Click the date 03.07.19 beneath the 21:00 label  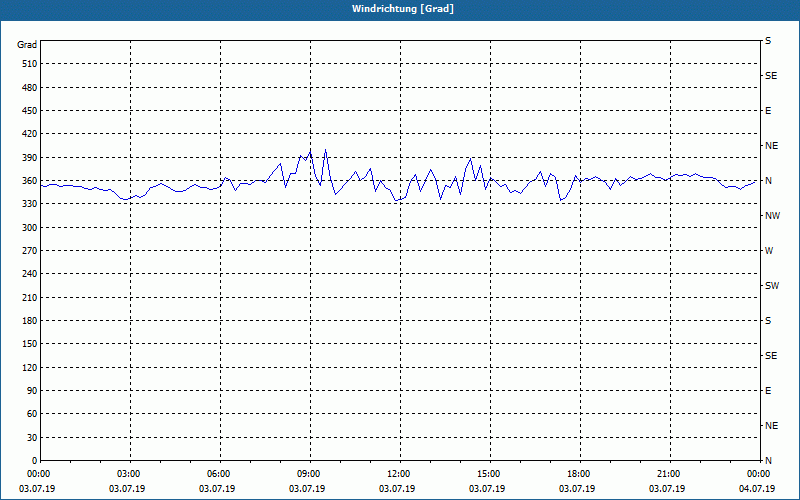tap(667, 489)
